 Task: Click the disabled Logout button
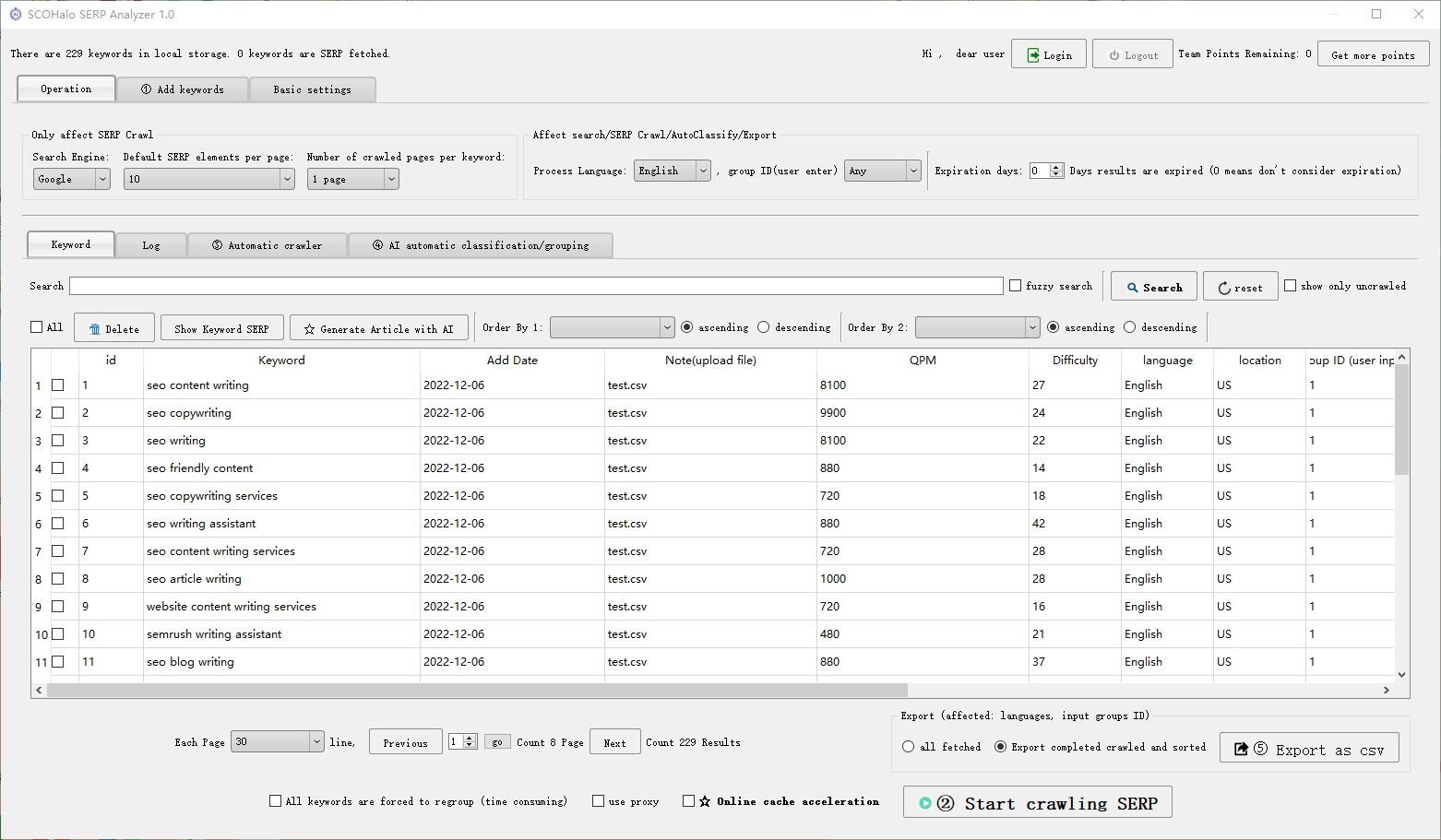(1133, 54)
